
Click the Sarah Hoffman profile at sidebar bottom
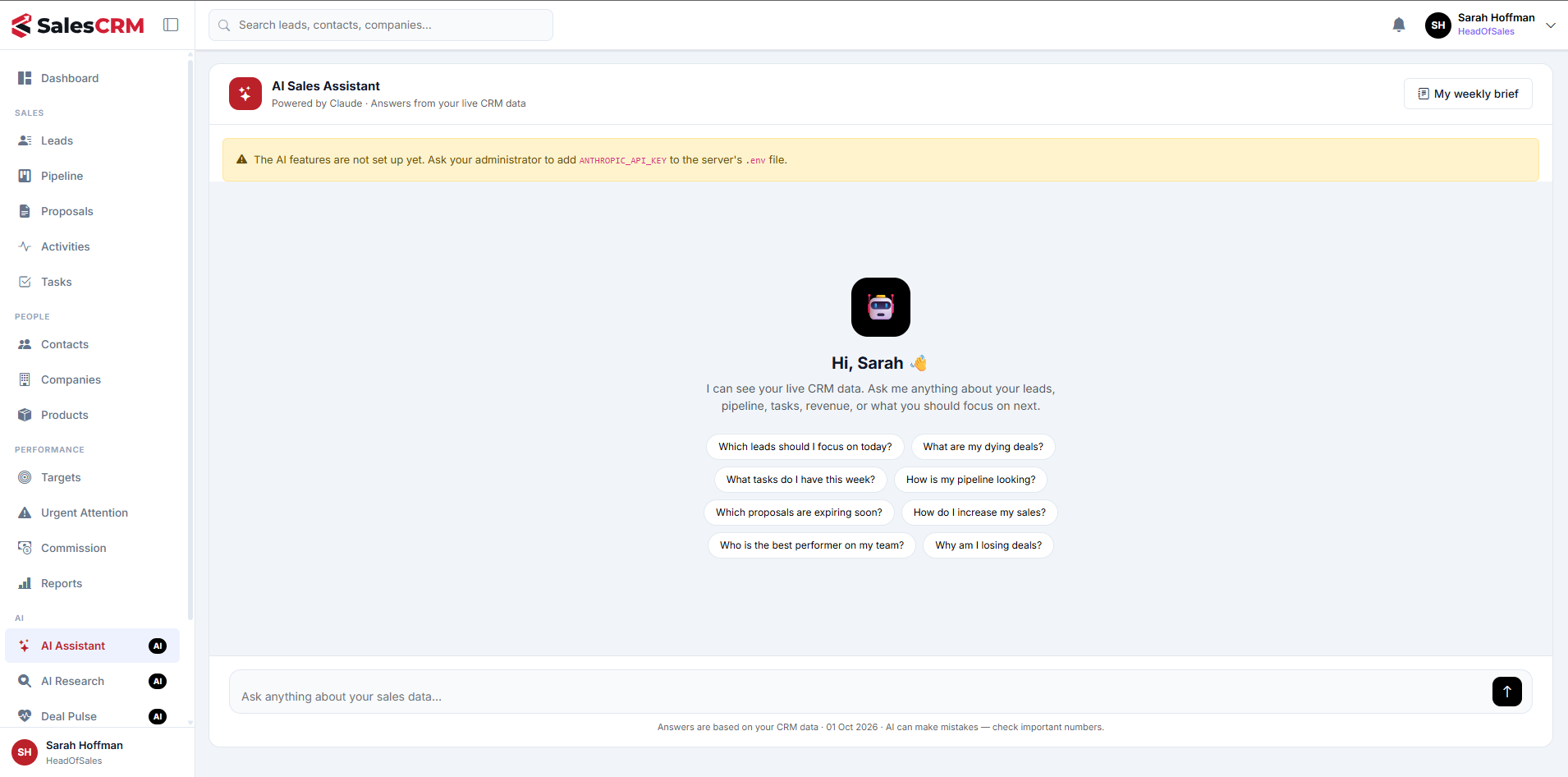coord(97,752)
